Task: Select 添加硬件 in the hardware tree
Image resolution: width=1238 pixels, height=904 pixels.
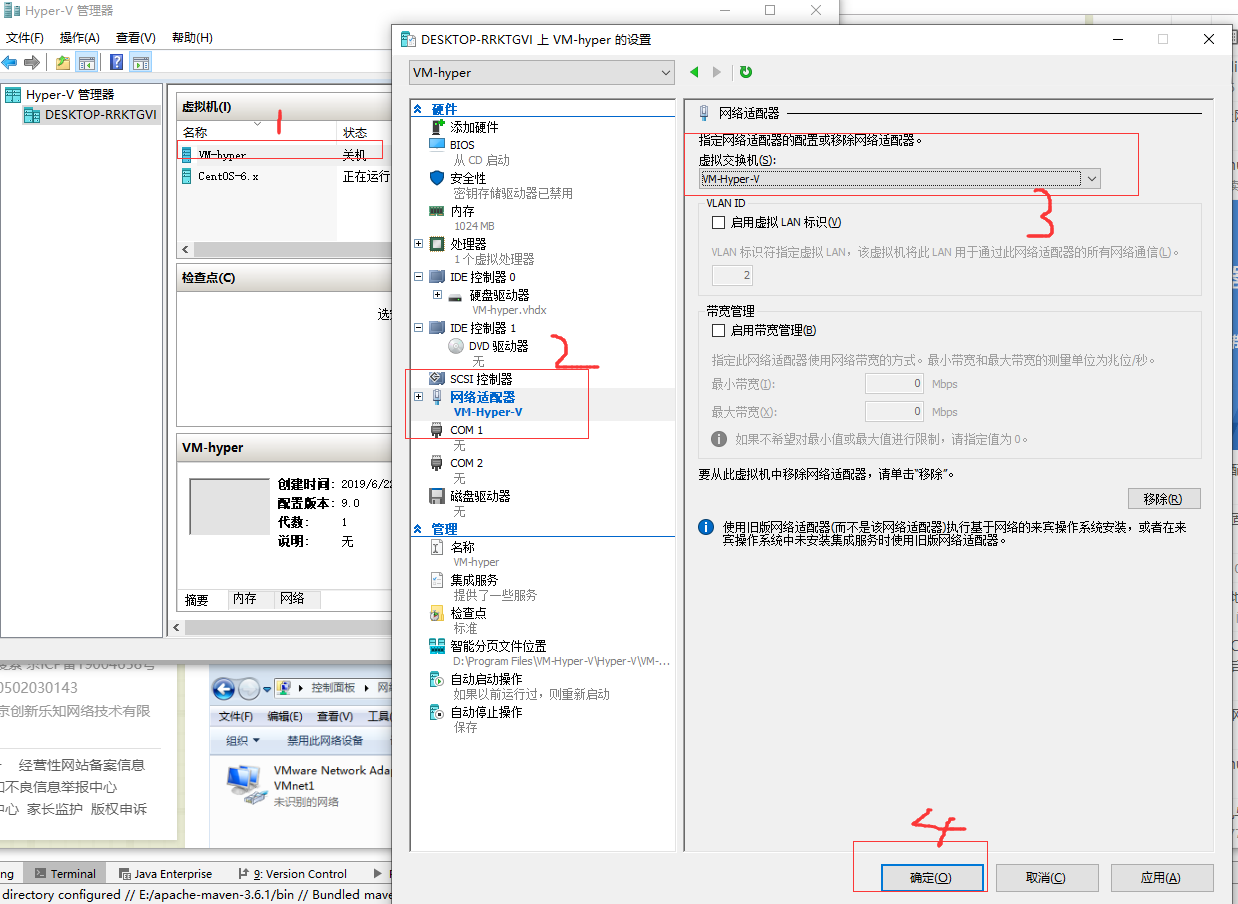Action: 474,127
